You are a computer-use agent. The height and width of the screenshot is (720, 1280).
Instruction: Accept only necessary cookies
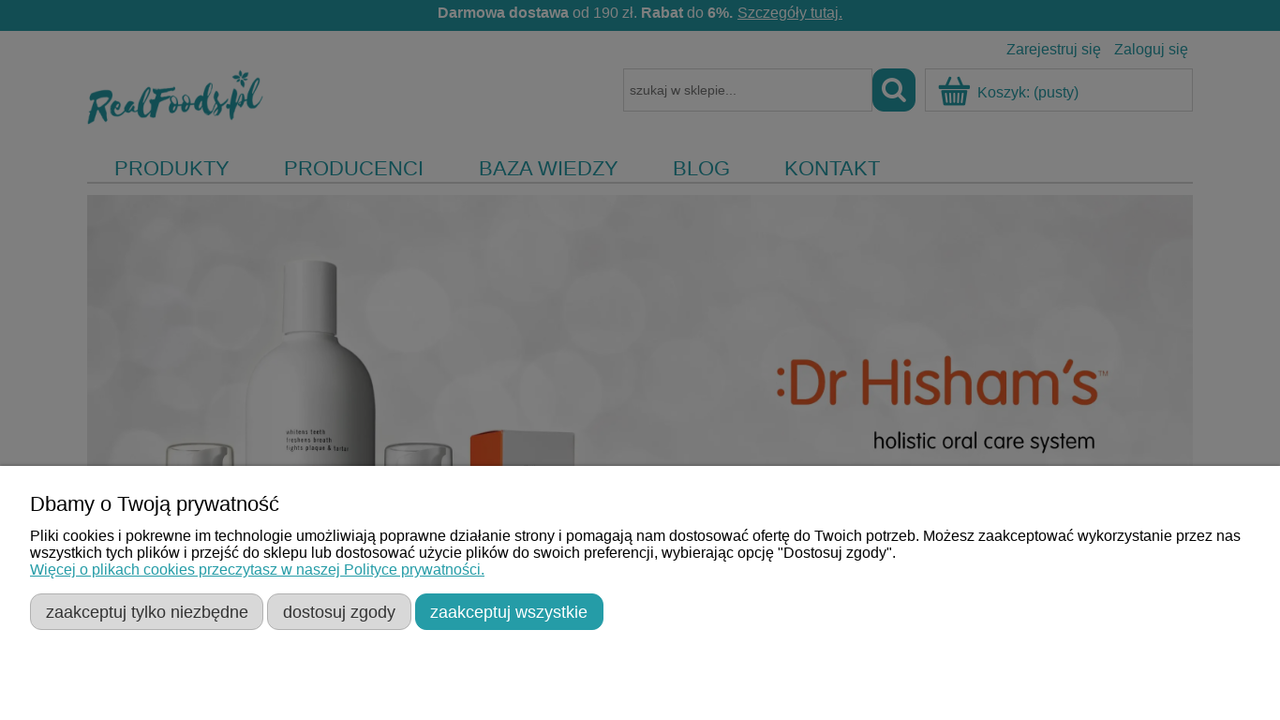[147, 612]
